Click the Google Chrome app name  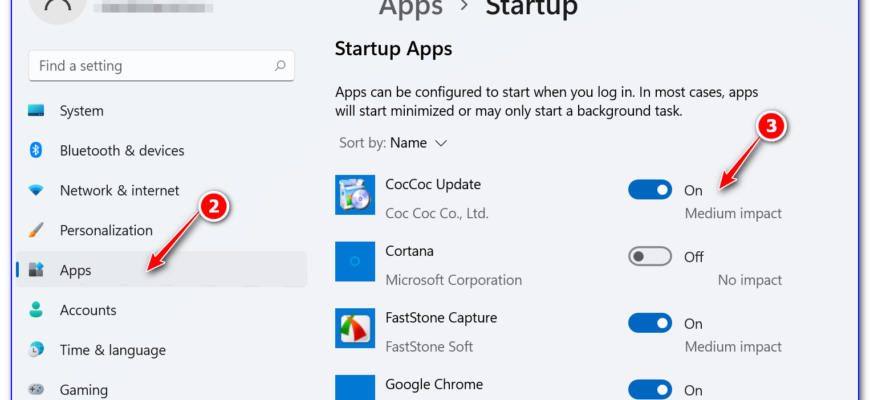pyautogui.click(x=434, y=384)
